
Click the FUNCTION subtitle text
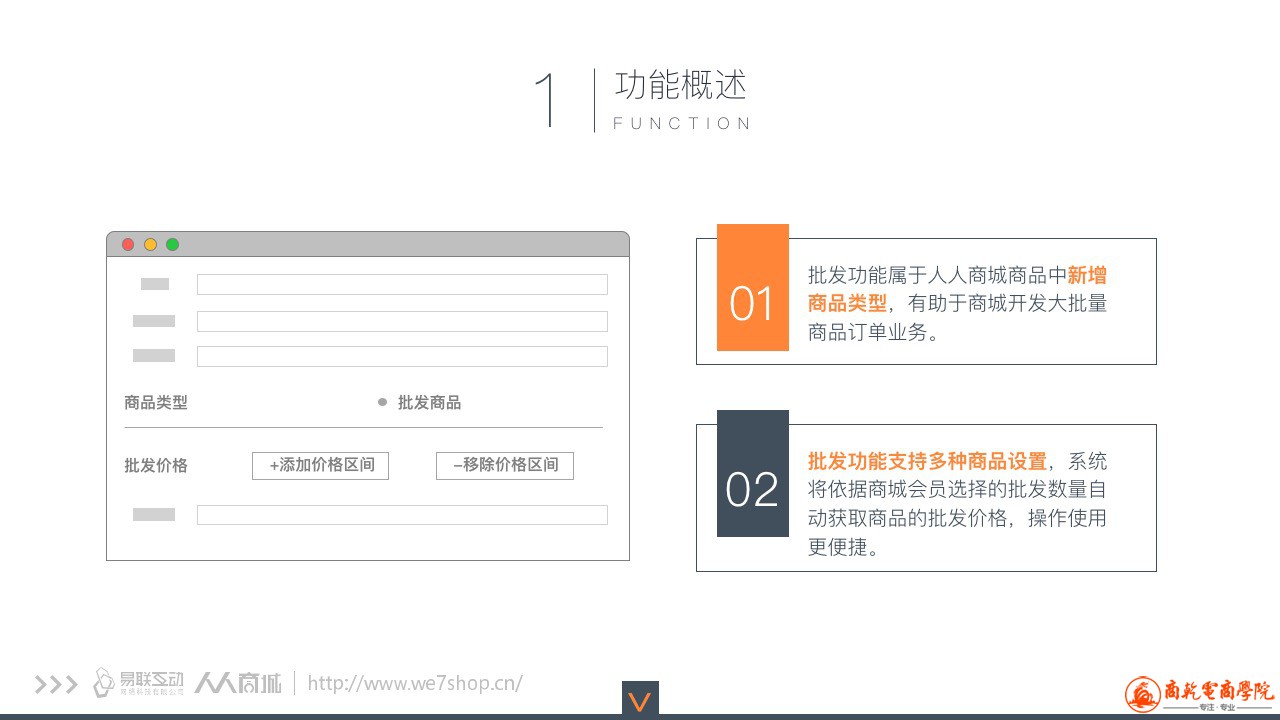tap(681, 123)
